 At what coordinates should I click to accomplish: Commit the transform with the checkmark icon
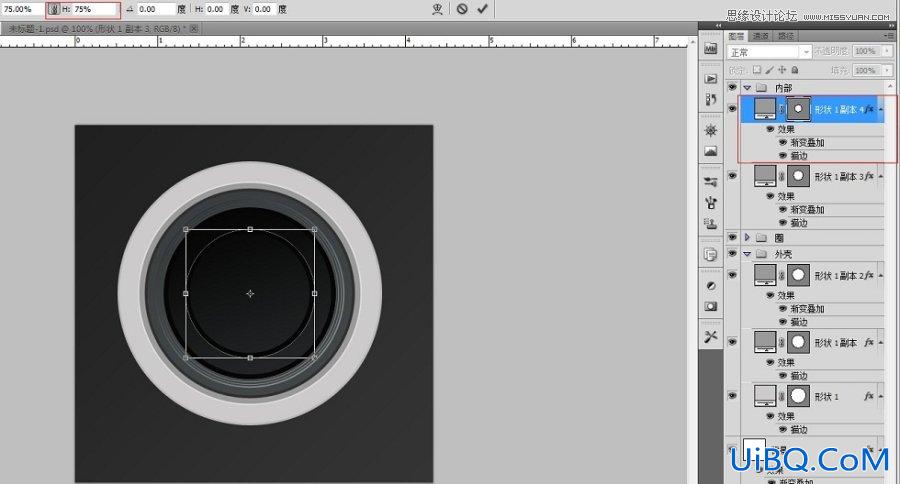(x=482, y=9)
